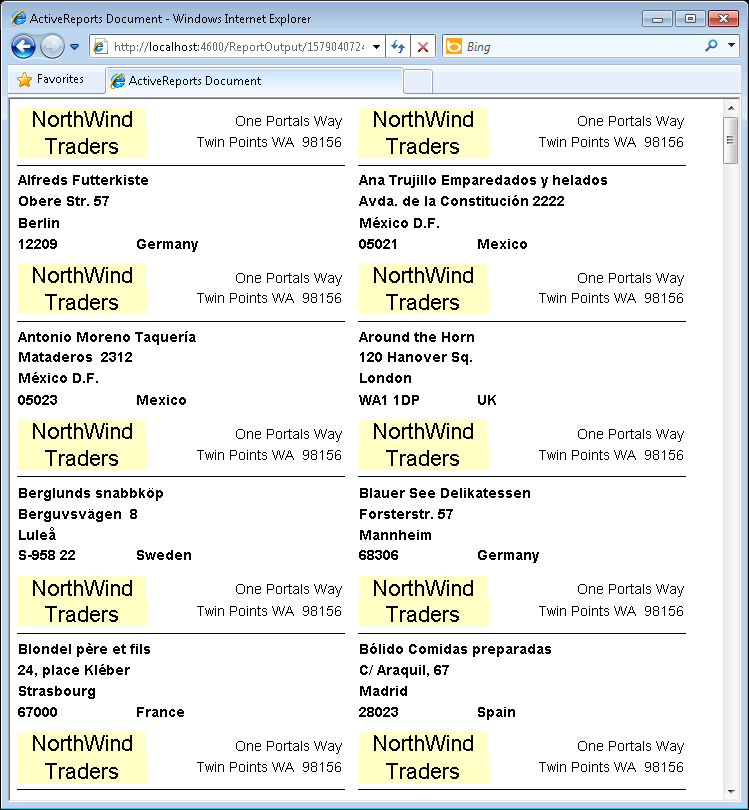The width and height of the screenshot is (749, 810).
Task: Open a new blank tab
Action: 418,82
